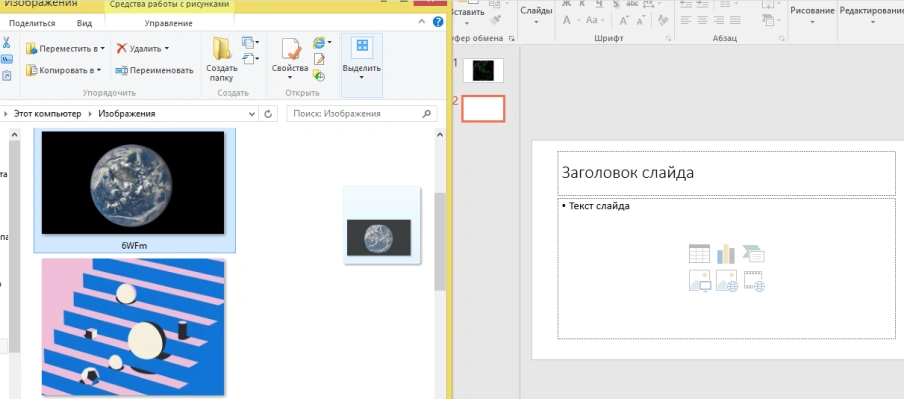Click Создать папку to make a new folder
The height and width of the screenshot is (399, 904).
(221, 59)
